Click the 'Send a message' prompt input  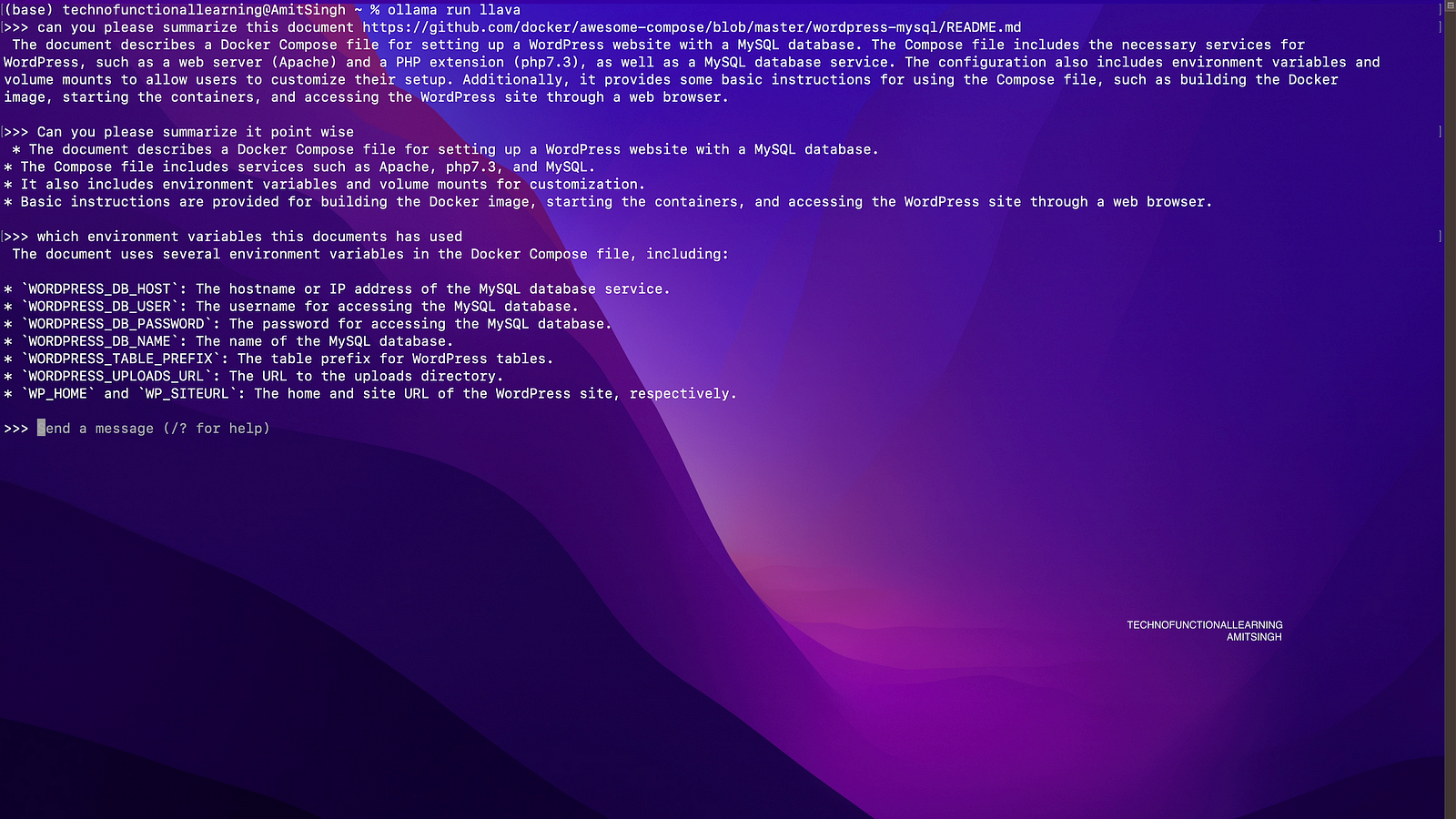(x=157, y=429)
